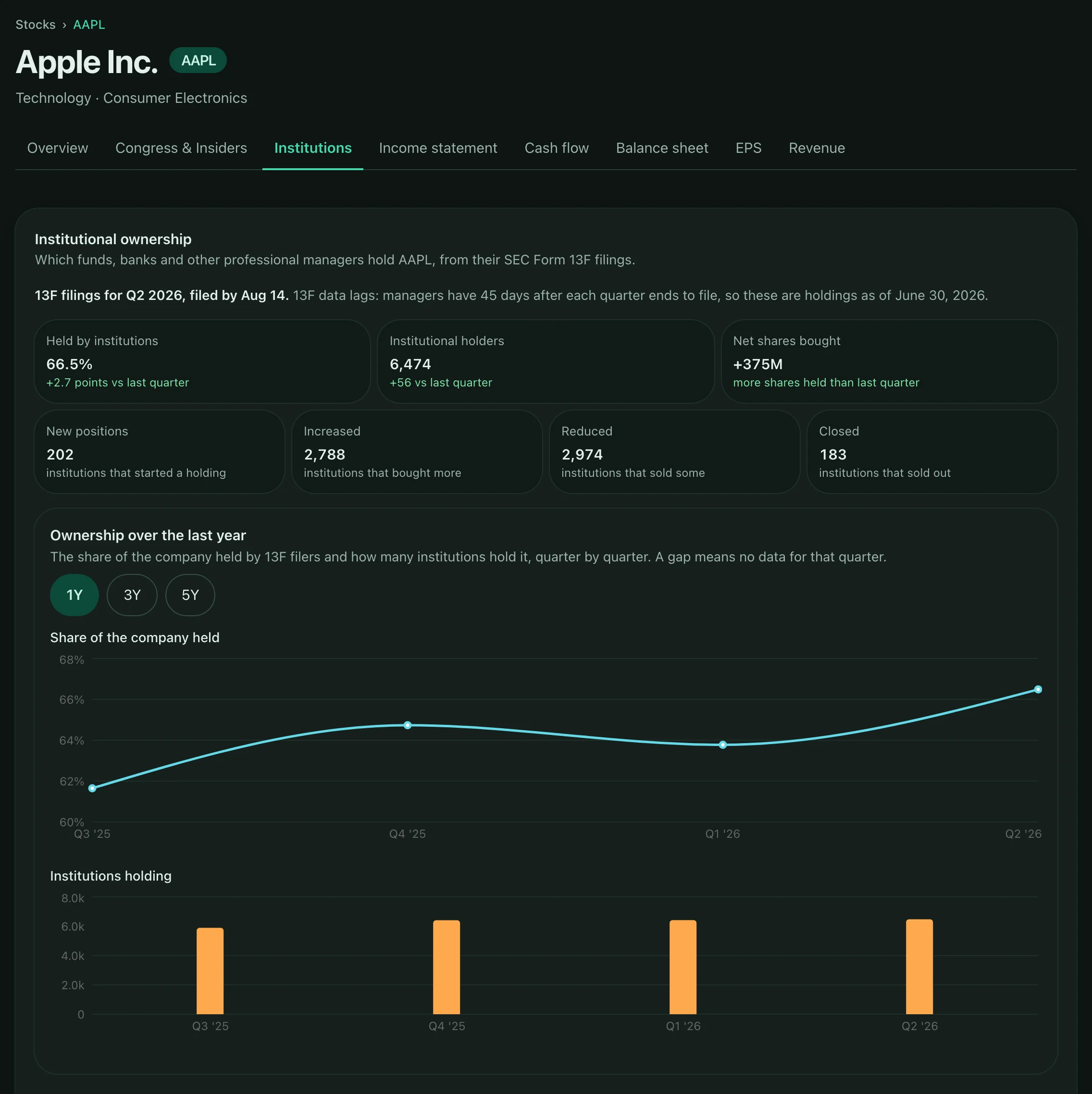Select the EPS tab

point(748,148)
